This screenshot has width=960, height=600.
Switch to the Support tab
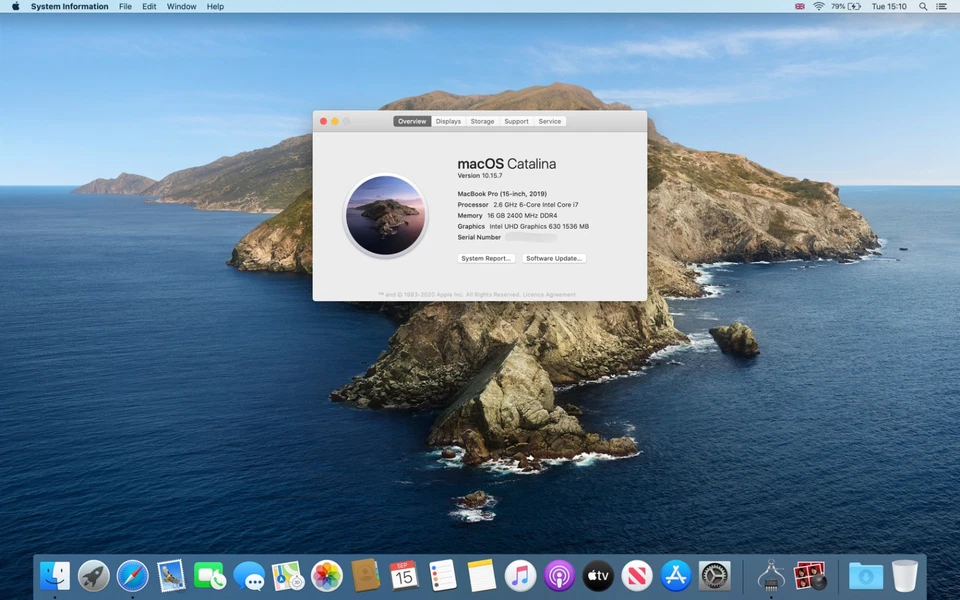click(x=516, y=121)
